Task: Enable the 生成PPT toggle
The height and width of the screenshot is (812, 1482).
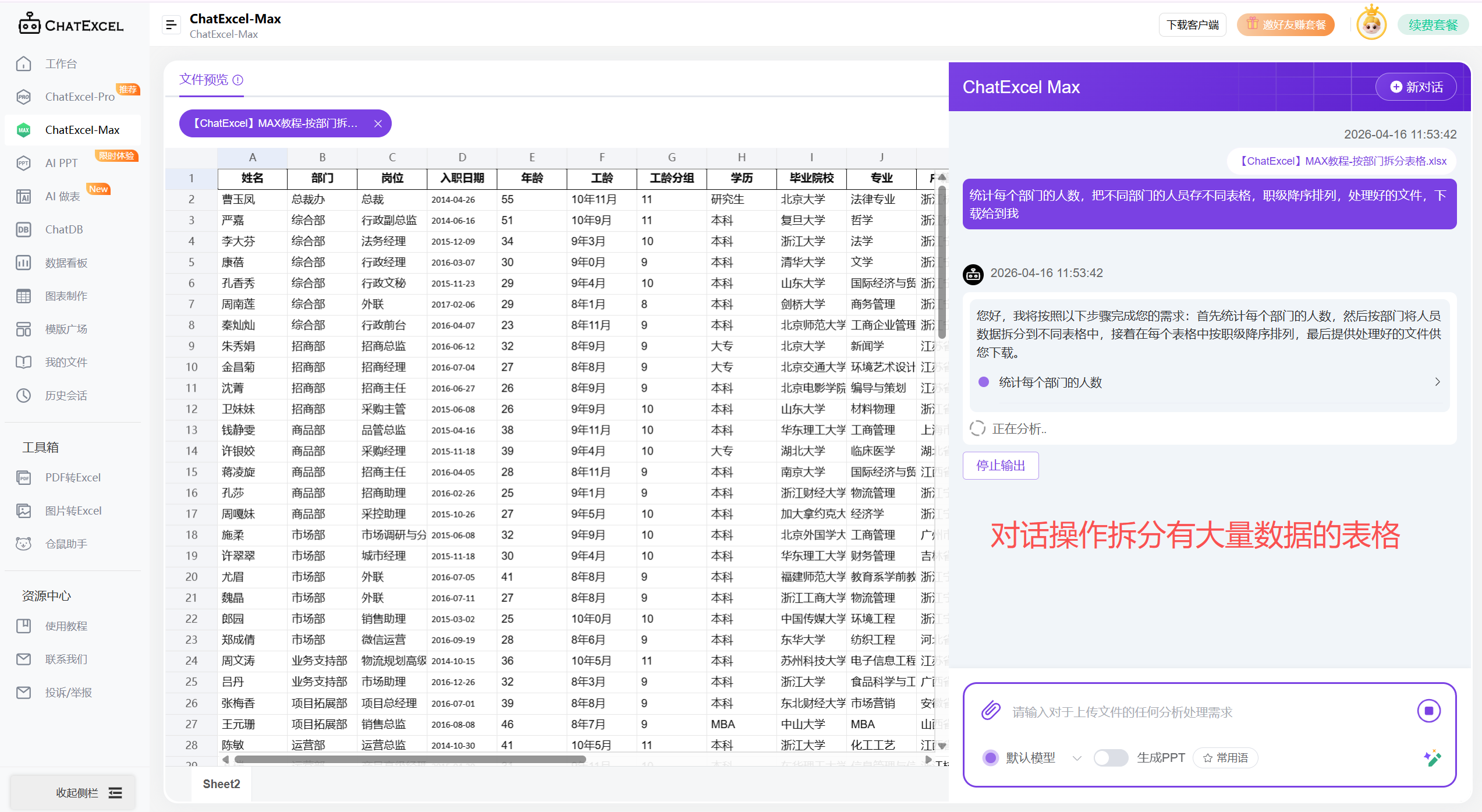Action: (1111, 757)
